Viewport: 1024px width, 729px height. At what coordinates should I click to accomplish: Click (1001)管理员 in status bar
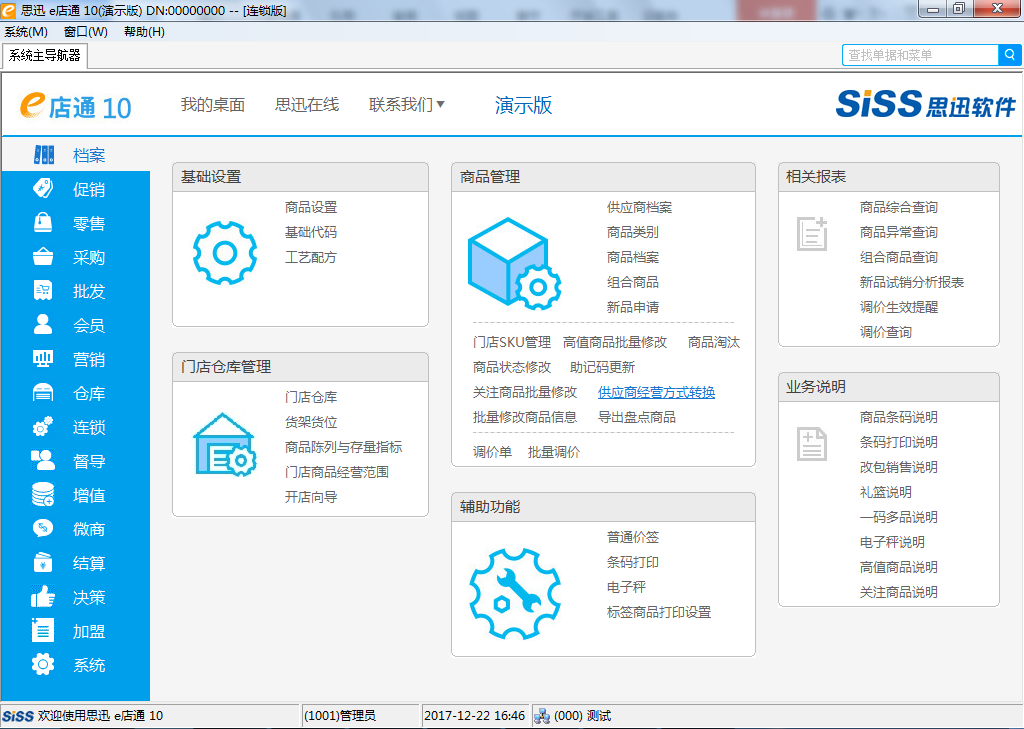pos(340,716)
